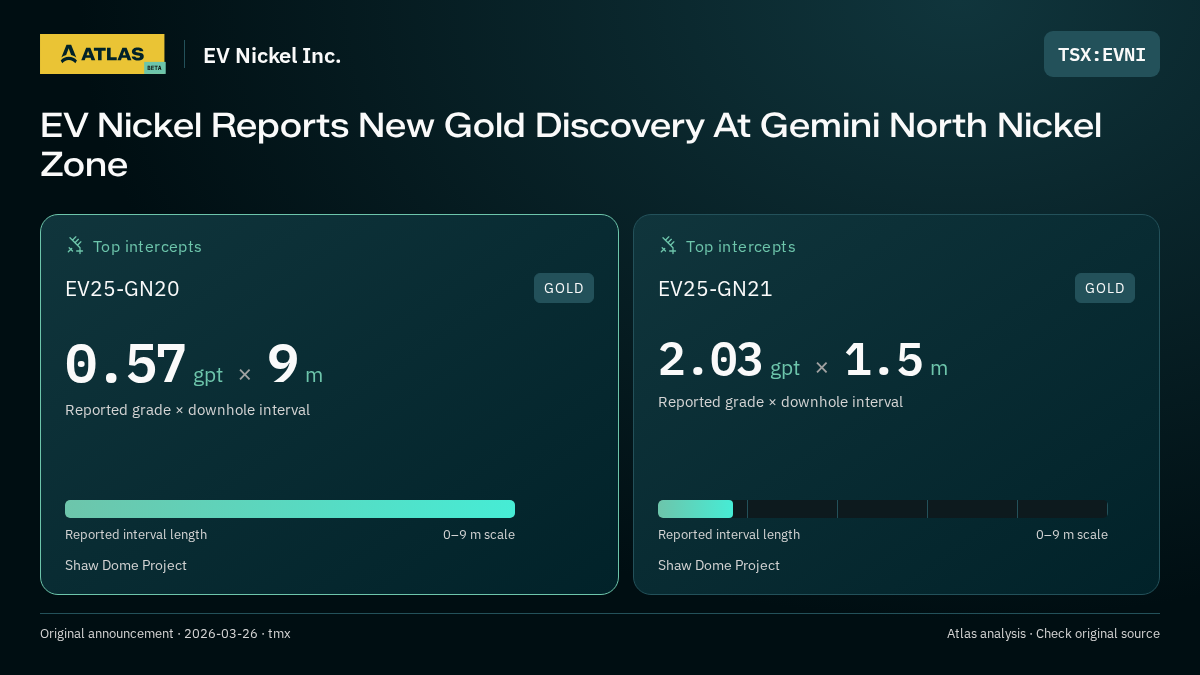Screen dimensions: 1200x675
Task: Click the drill icon in the EV25-GN20 card
Action: click(x=75, y=245)
